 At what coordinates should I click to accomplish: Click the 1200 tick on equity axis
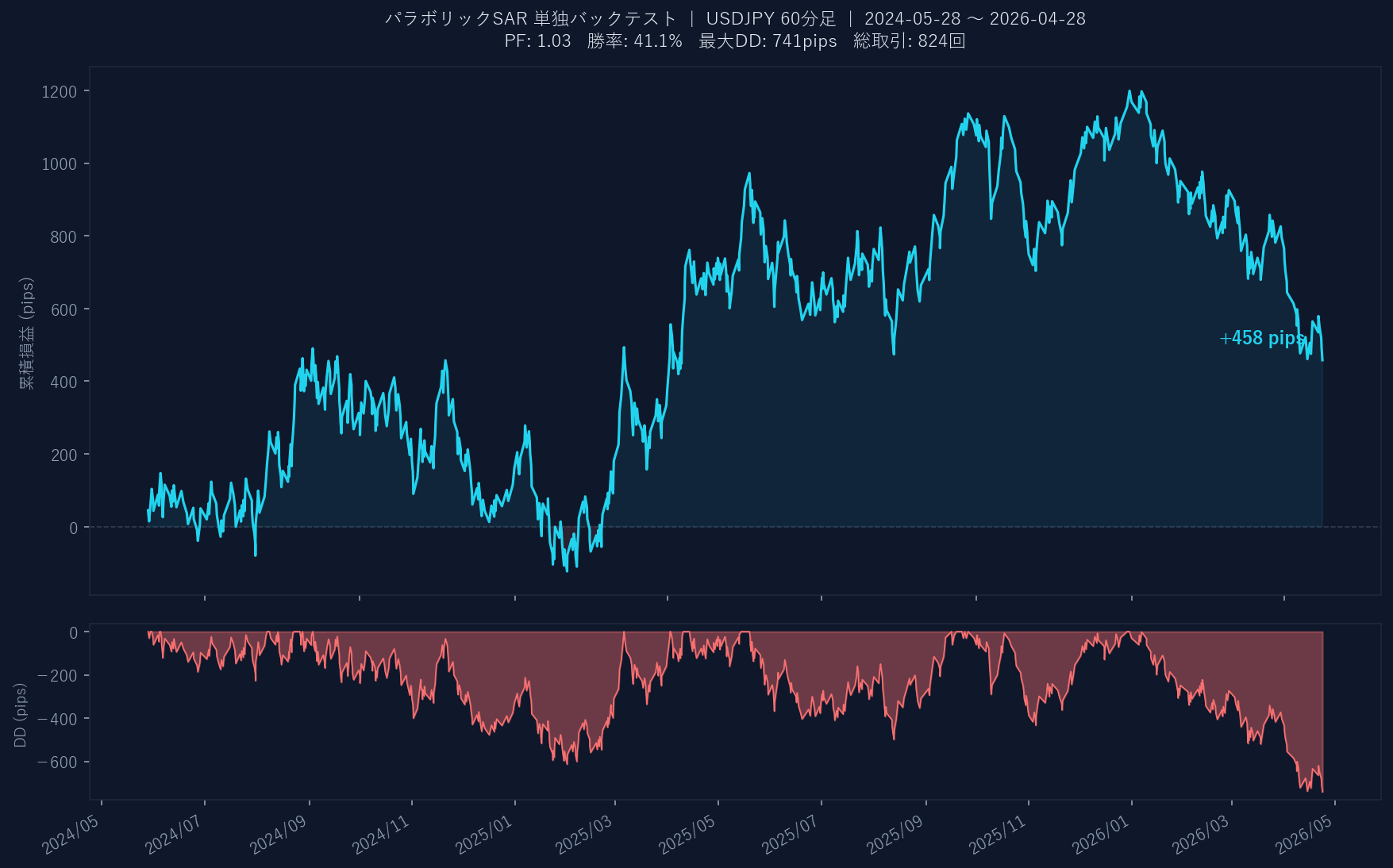60,92
